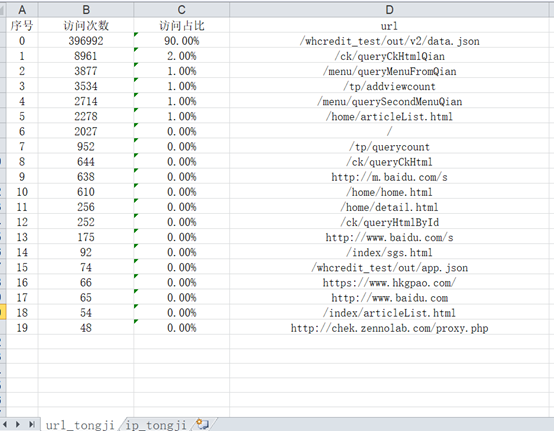Screen dimensions: 554x431
Task: Select the /ck/queryHtmlById cell
Action: click(x=389, y=222)
